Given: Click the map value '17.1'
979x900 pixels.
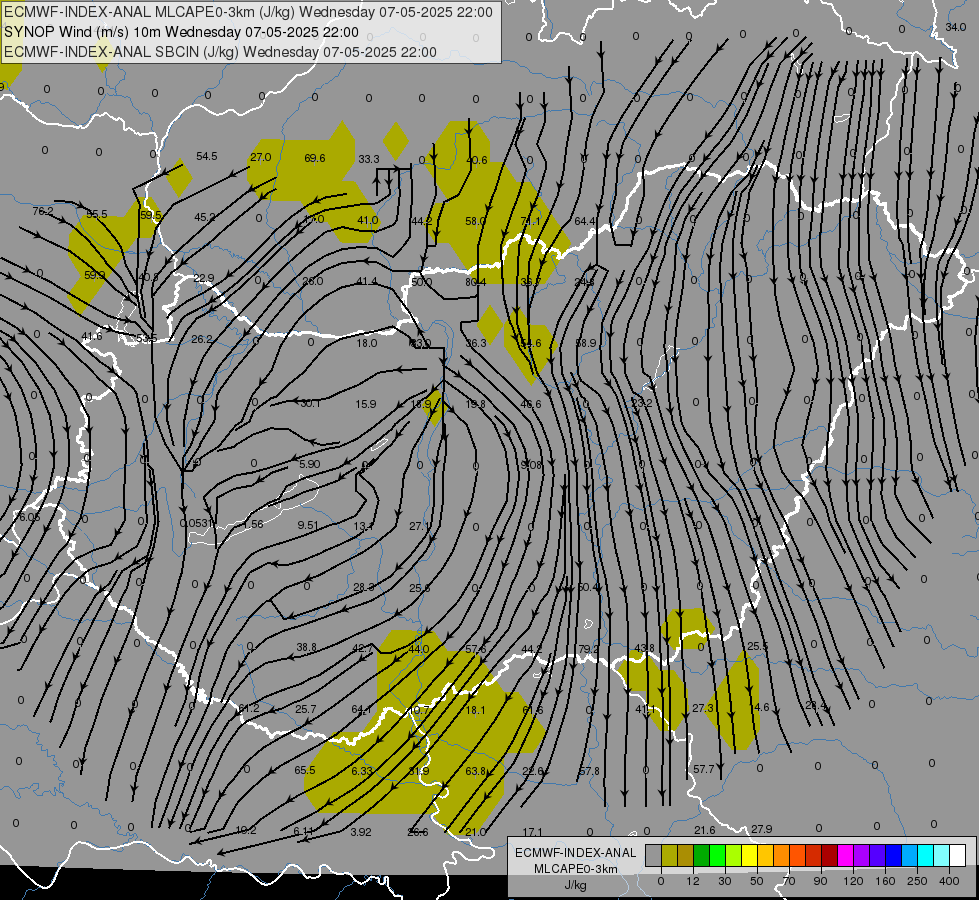Looking at the screenshot, I should point(533,832).
